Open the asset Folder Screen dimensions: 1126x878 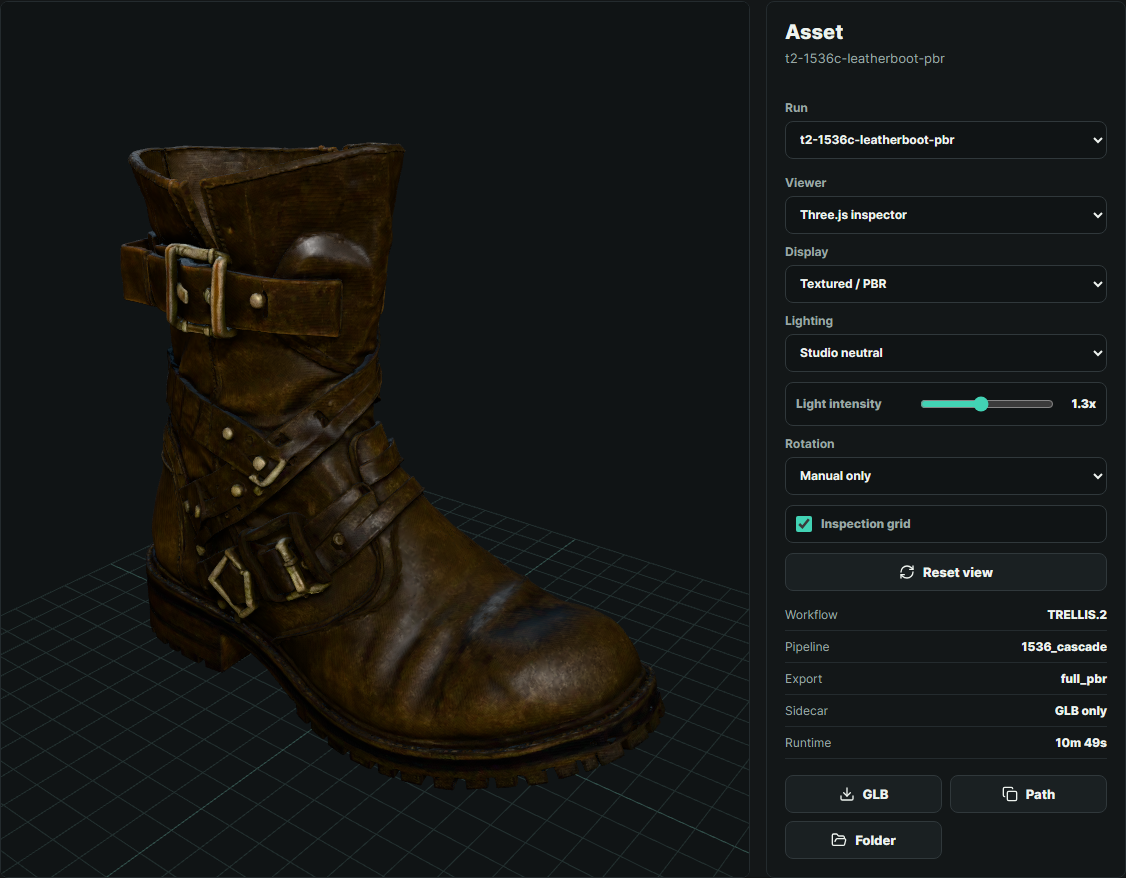pyautogui.click(x=862, y=840)
